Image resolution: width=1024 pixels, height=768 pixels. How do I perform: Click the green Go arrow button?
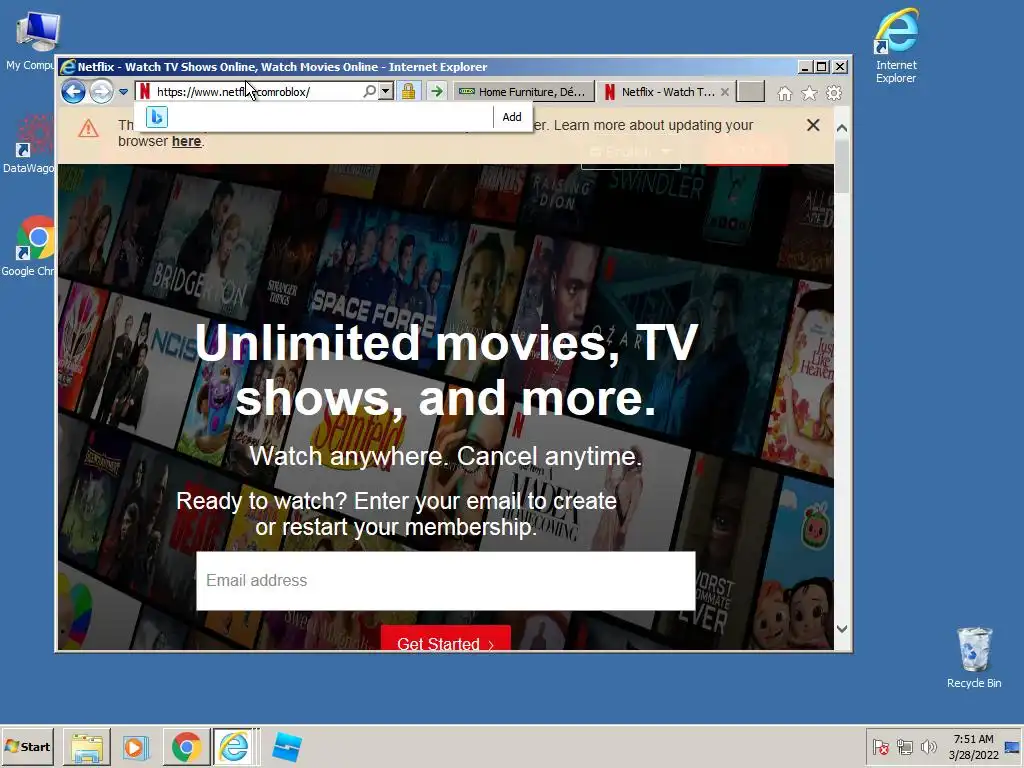point(436,91)
